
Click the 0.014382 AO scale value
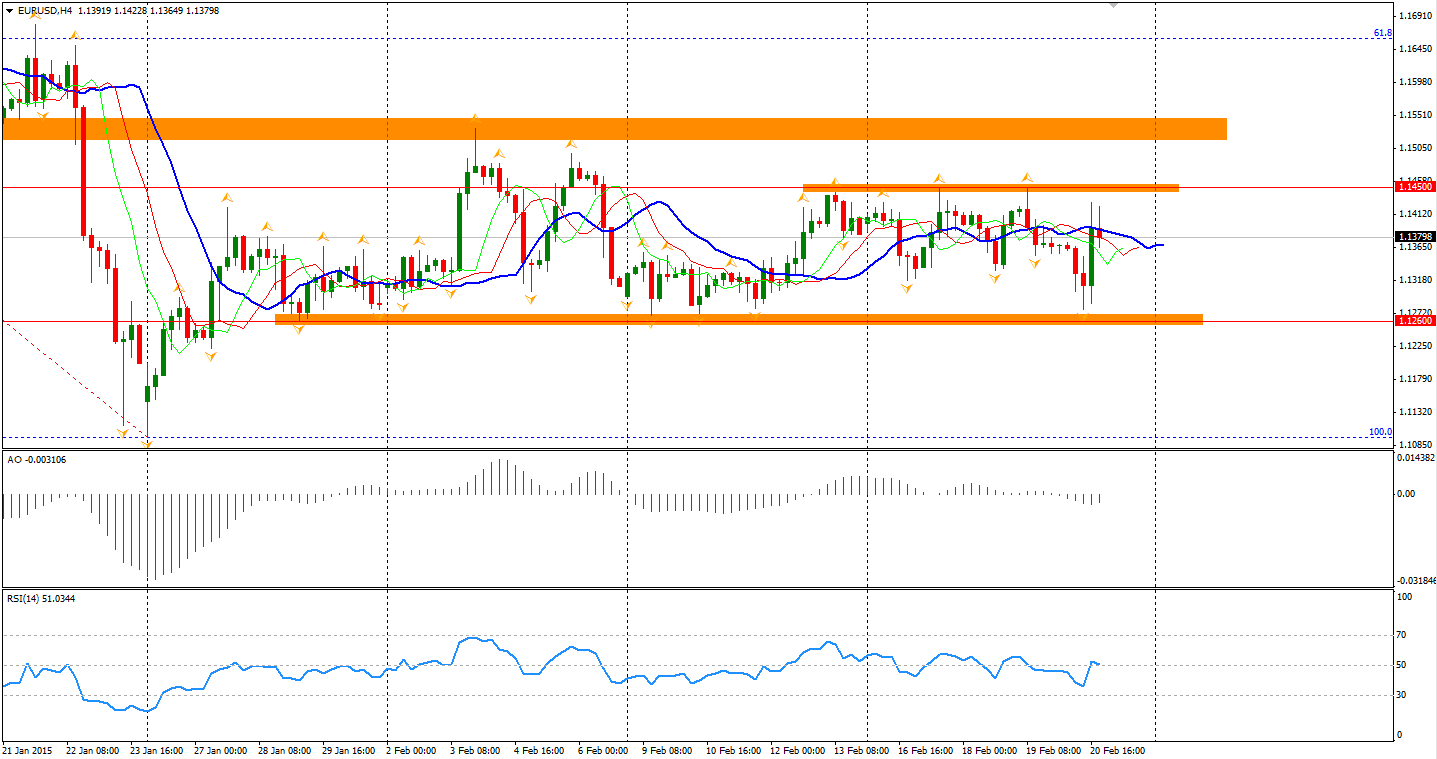click(1416, 457)
